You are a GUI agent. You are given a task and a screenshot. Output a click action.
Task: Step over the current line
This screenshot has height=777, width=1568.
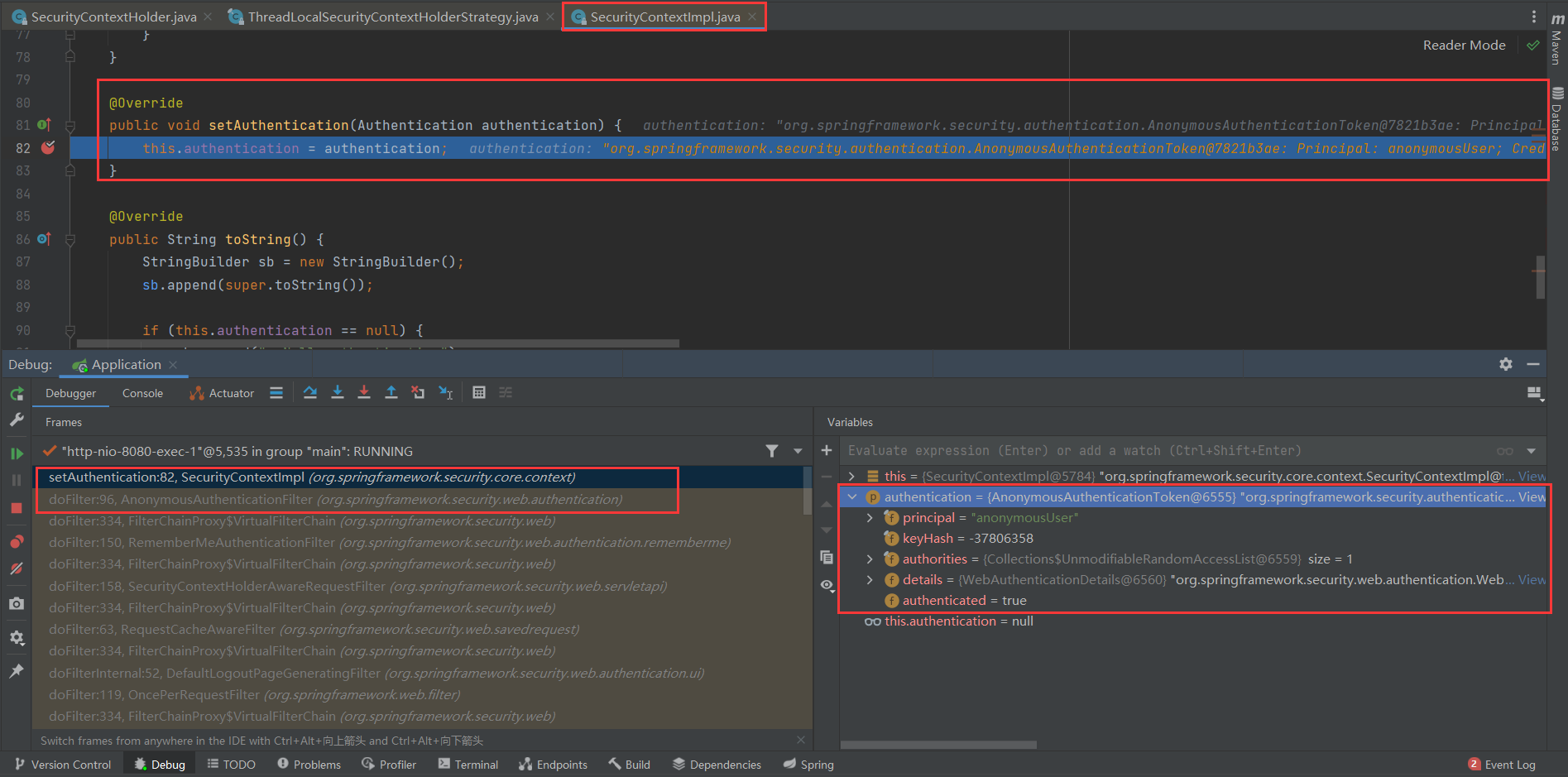310,392
